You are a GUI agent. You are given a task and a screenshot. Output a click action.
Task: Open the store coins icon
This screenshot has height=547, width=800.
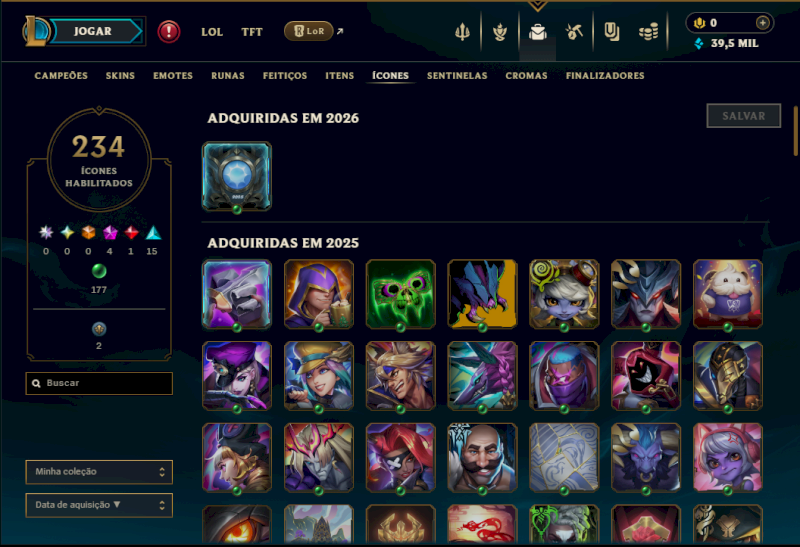[x=648, y=33]
